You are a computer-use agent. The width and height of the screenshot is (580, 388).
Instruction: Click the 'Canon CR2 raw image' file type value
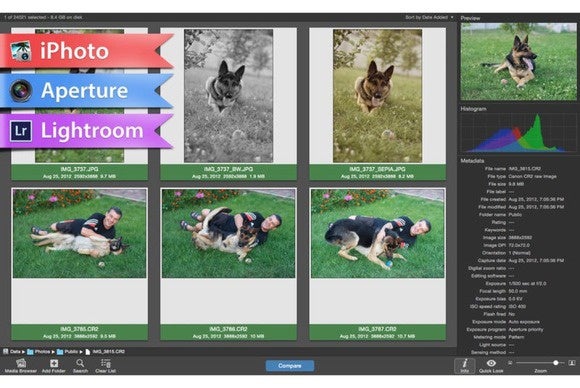click(x=532, y=176)
